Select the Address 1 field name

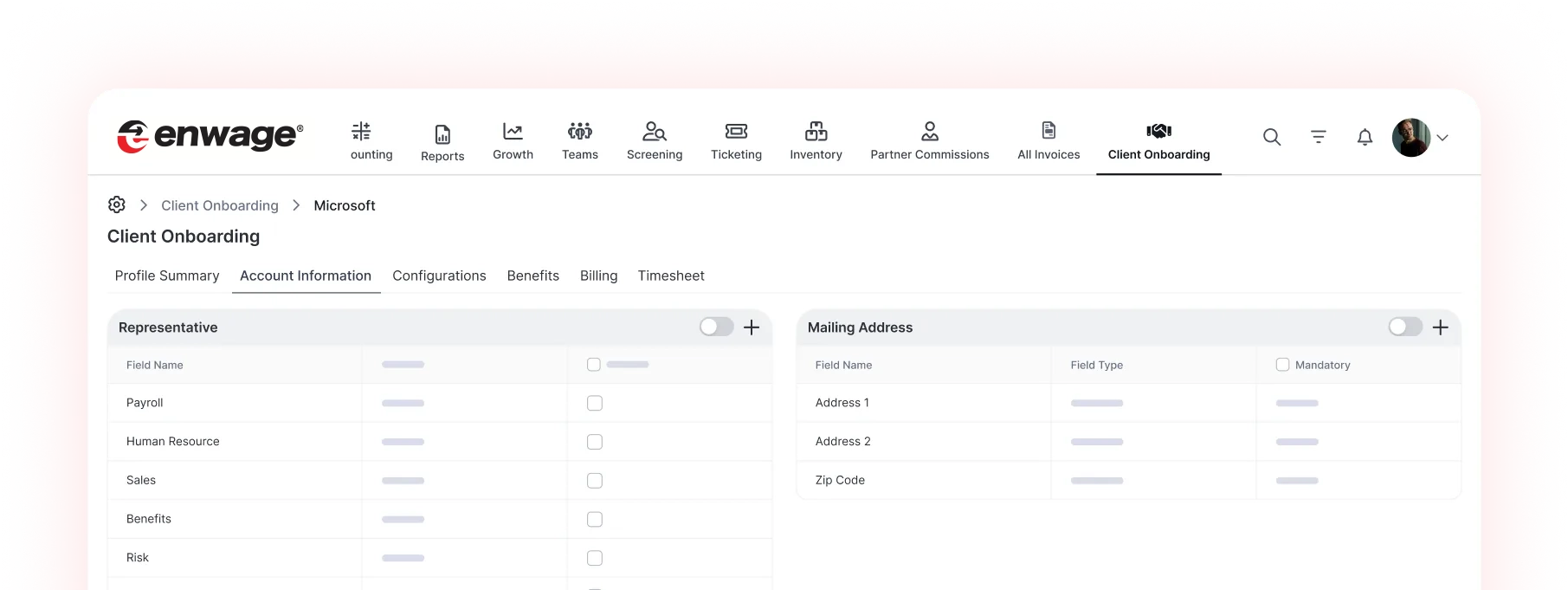point(842,403)
